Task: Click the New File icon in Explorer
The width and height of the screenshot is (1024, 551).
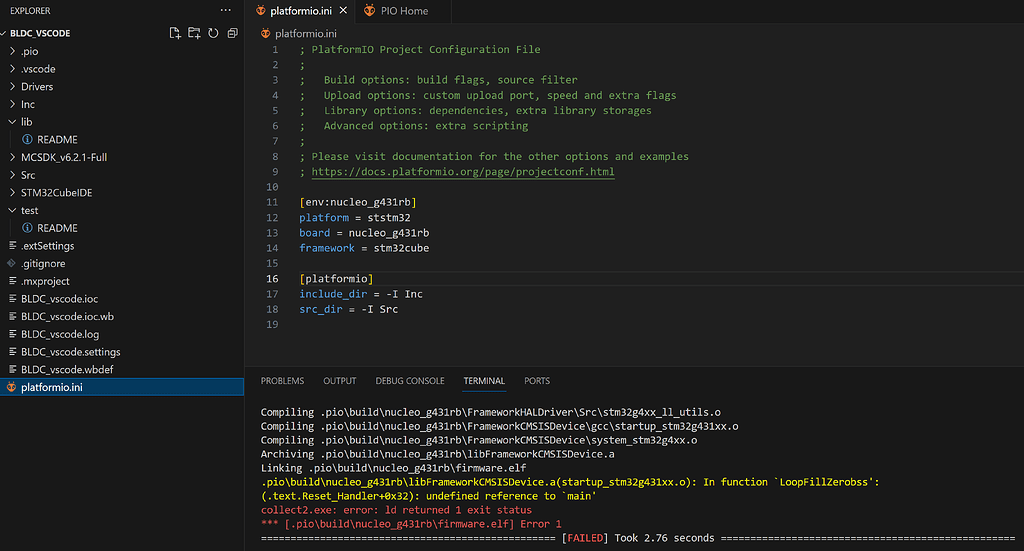Action: click(174, 33)
